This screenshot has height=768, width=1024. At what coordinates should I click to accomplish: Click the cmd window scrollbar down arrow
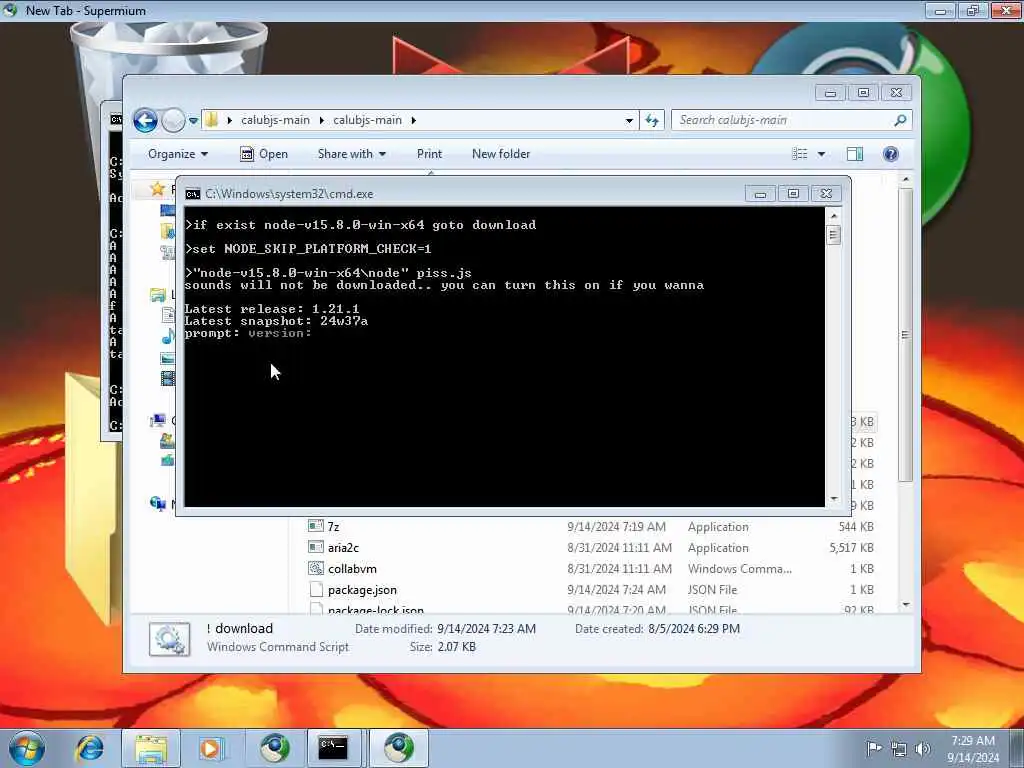pos(834,500)
